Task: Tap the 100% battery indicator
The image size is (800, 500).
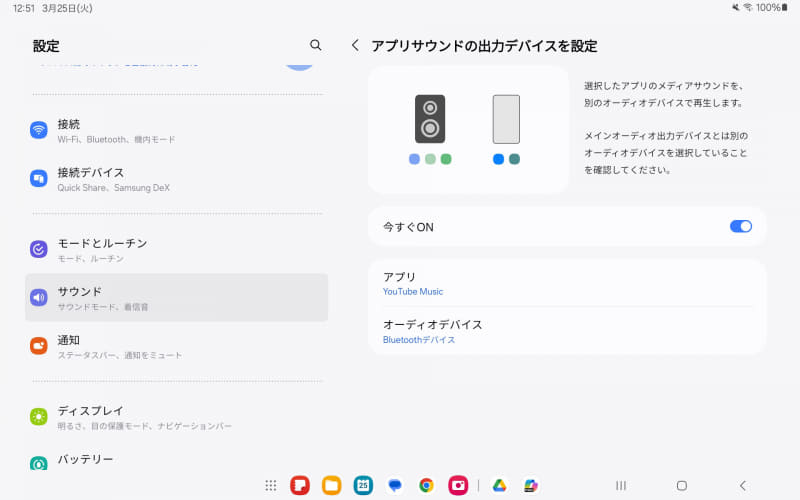Action: 772,7
